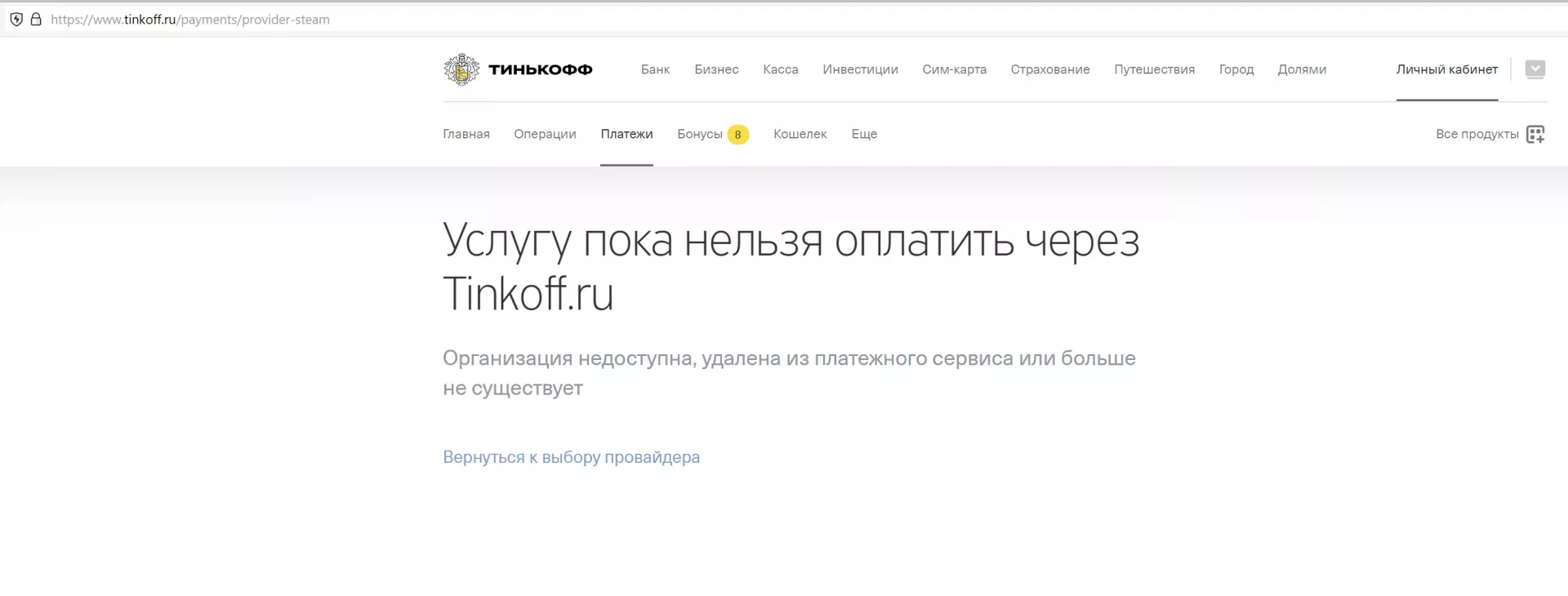Select the Платежи tab

626,134
